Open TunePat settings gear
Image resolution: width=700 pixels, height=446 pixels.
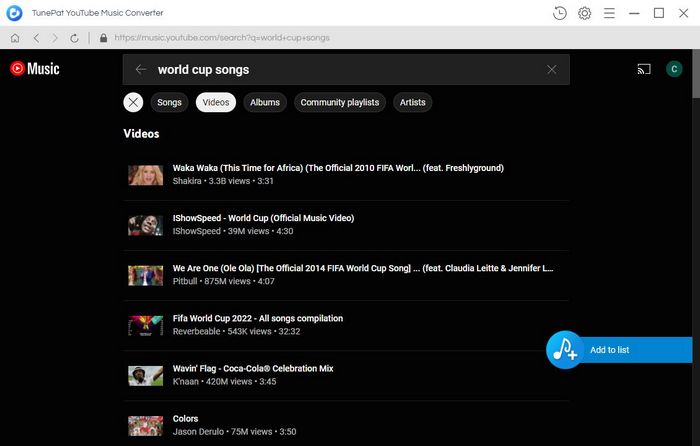click(584, 13)
